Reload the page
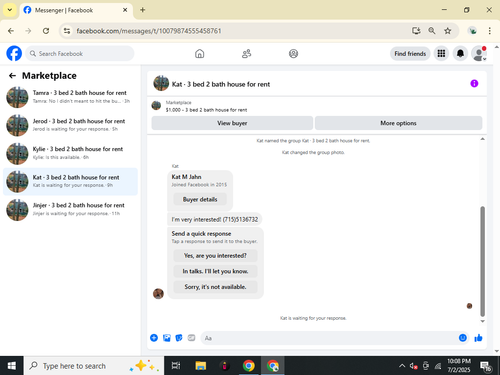The width and height of the screenshot is (500, 375). click(46, 31)
